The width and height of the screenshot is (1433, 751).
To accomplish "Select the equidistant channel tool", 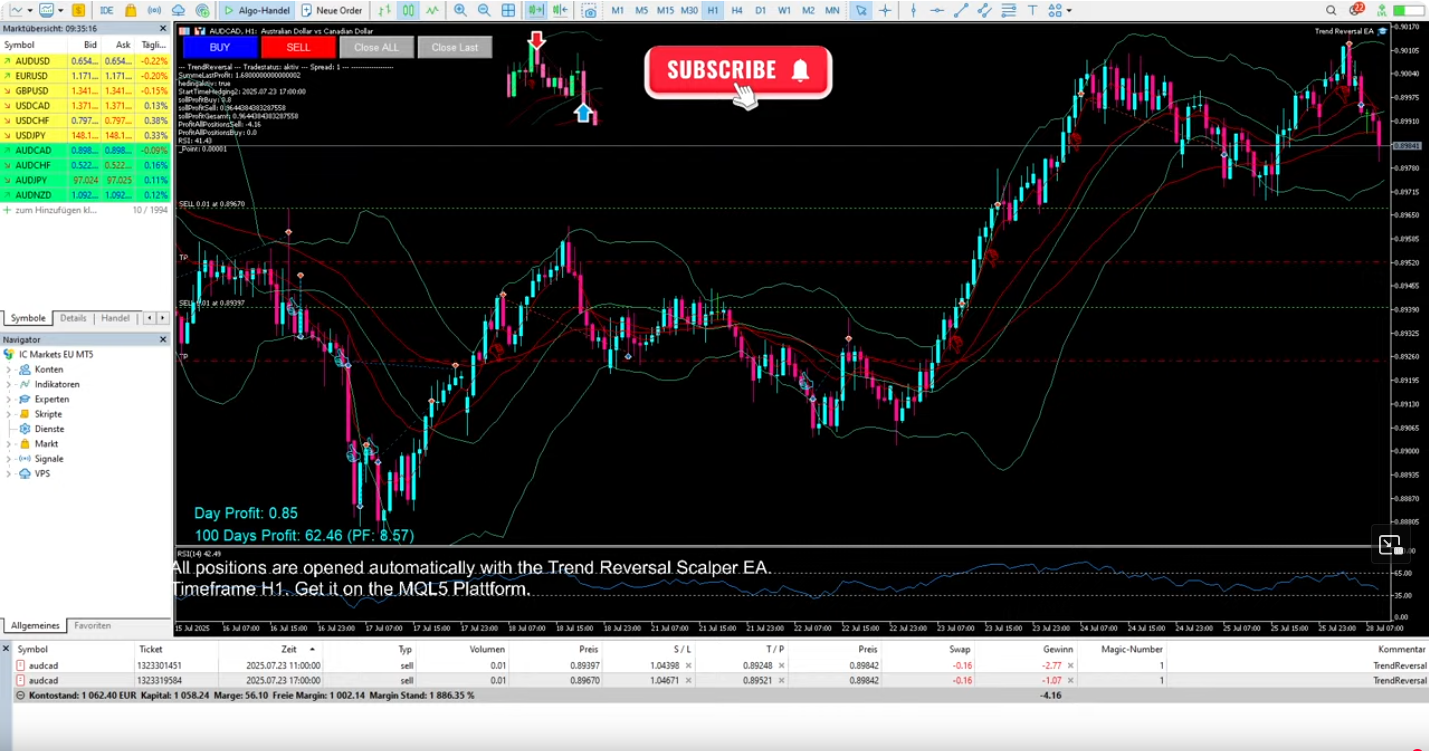I will (985, 10).
